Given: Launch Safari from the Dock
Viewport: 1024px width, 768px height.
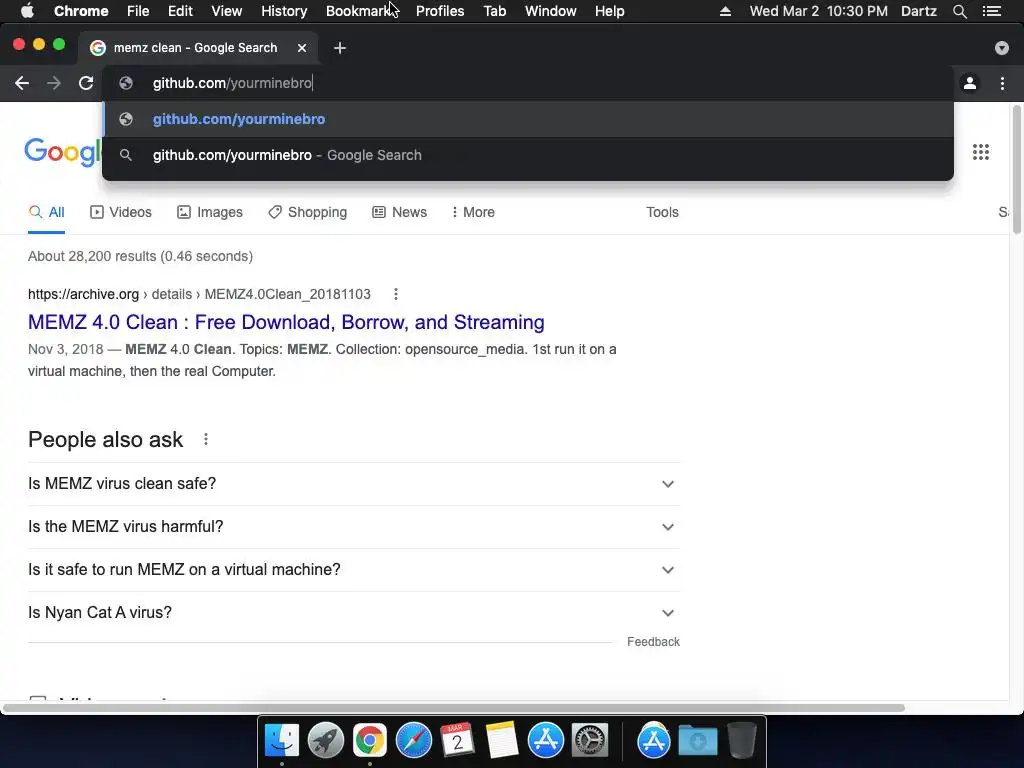Looking at the screenshot, I should tap(413, 741).
